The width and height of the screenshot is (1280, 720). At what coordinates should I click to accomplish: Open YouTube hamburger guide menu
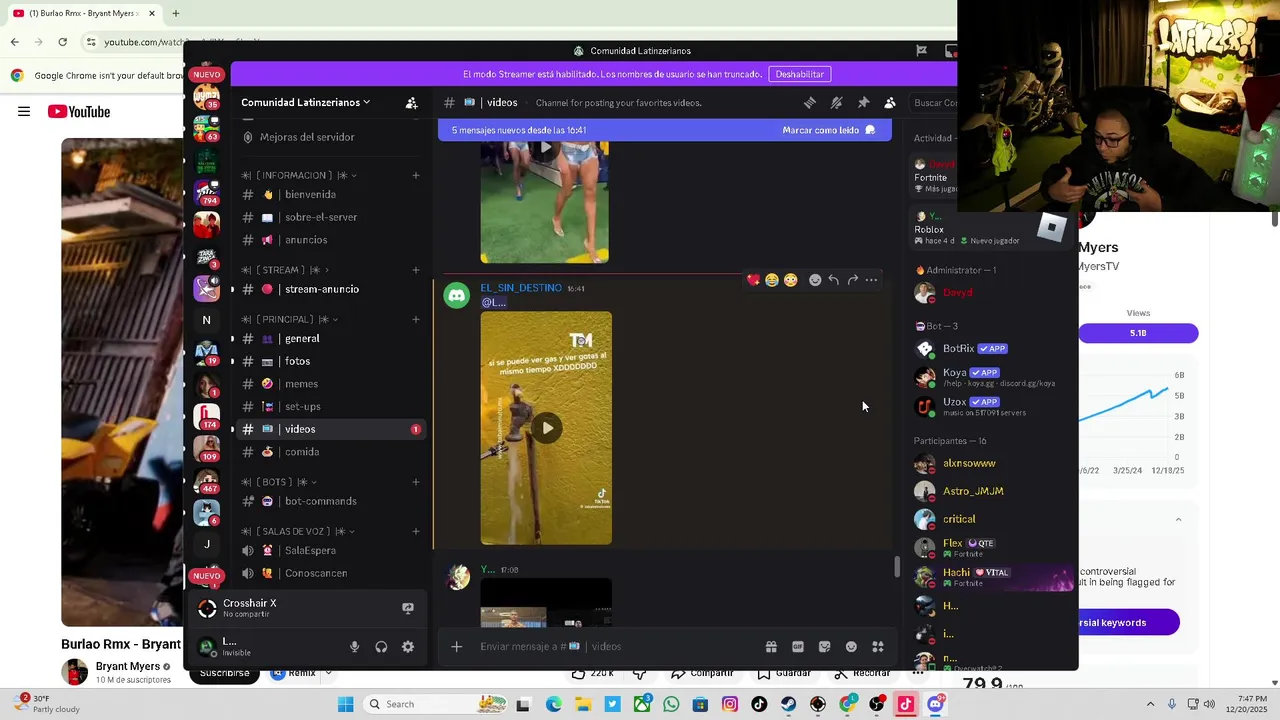click(24, 111)
